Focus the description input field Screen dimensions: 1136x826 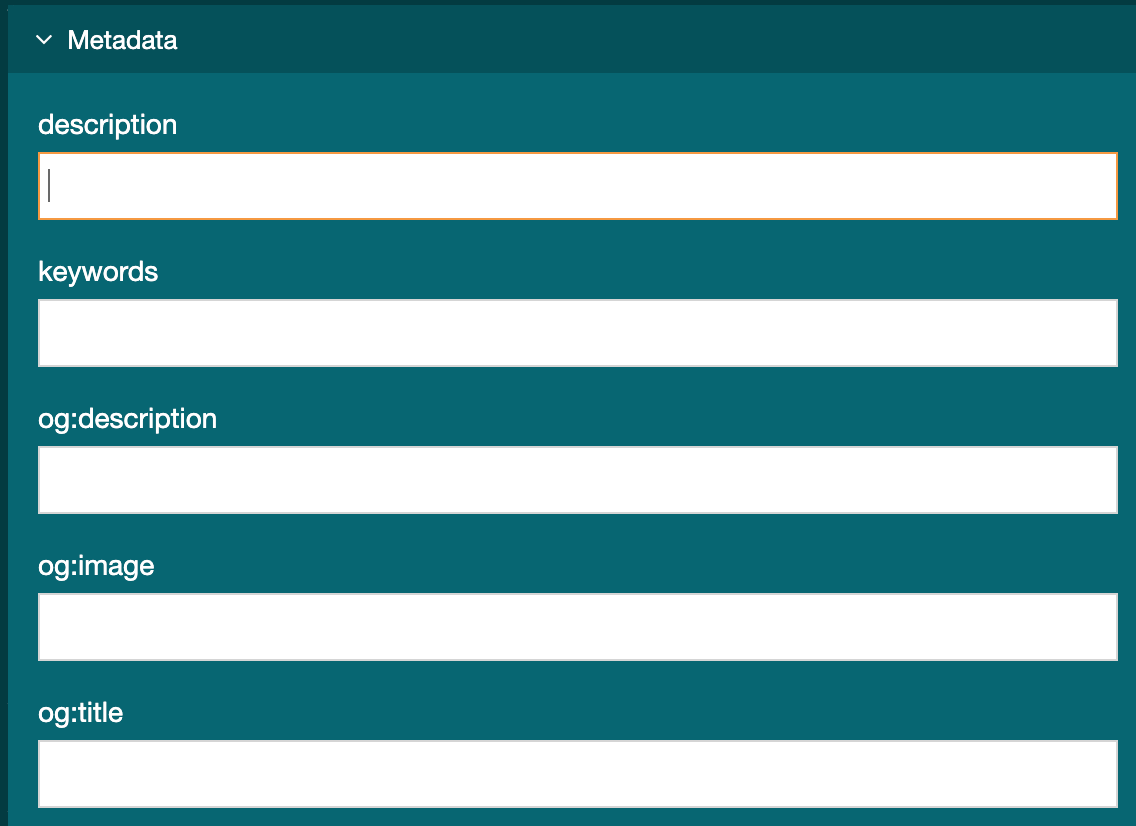pyautogui.click(x=577, y=186)
